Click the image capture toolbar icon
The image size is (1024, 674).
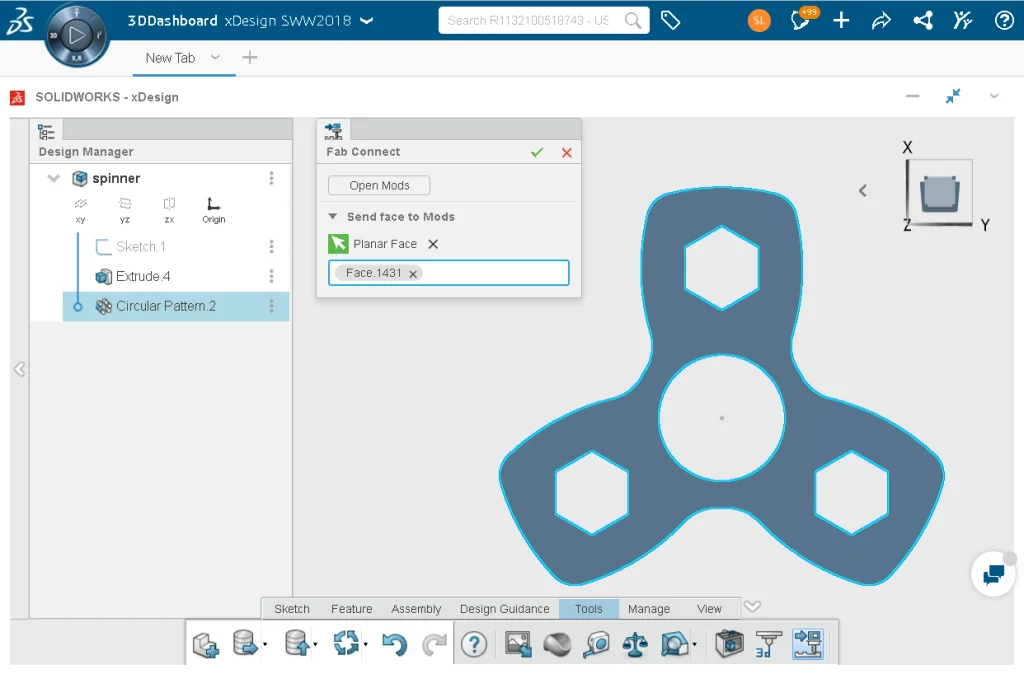pos(517,643)
